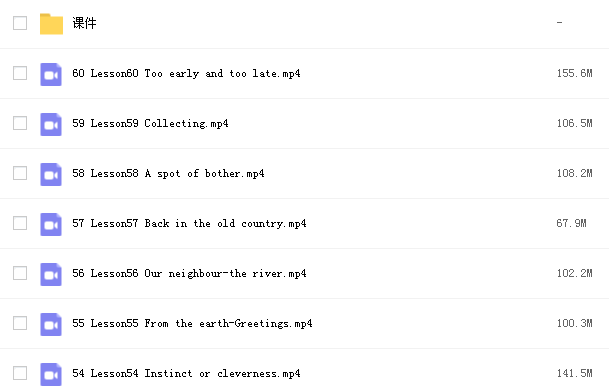Viewport: 609px width, 391px height.
Task: Click the 67.9M size for Lesson57
Action: (571, 223)
